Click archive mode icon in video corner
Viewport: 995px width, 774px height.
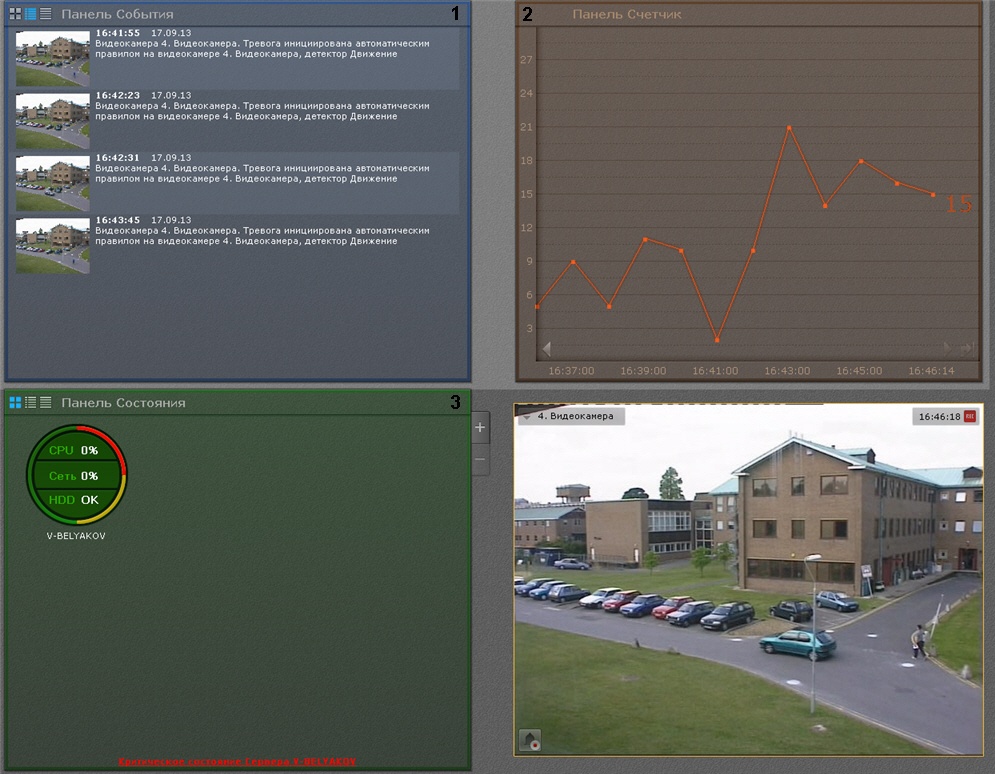point(530,740)
